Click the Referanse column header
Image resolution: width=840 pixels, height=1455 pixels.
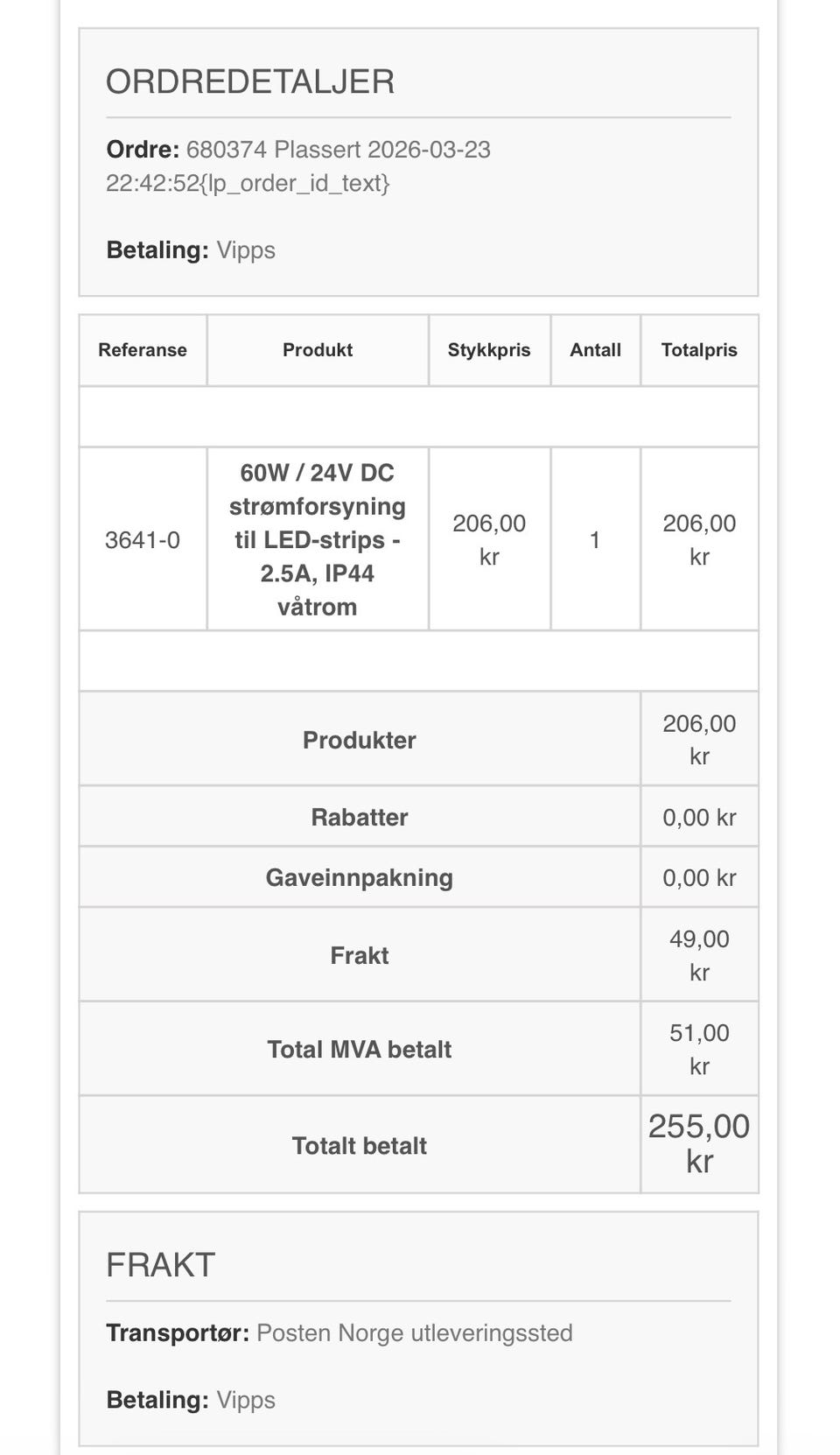tap(143, 350)
